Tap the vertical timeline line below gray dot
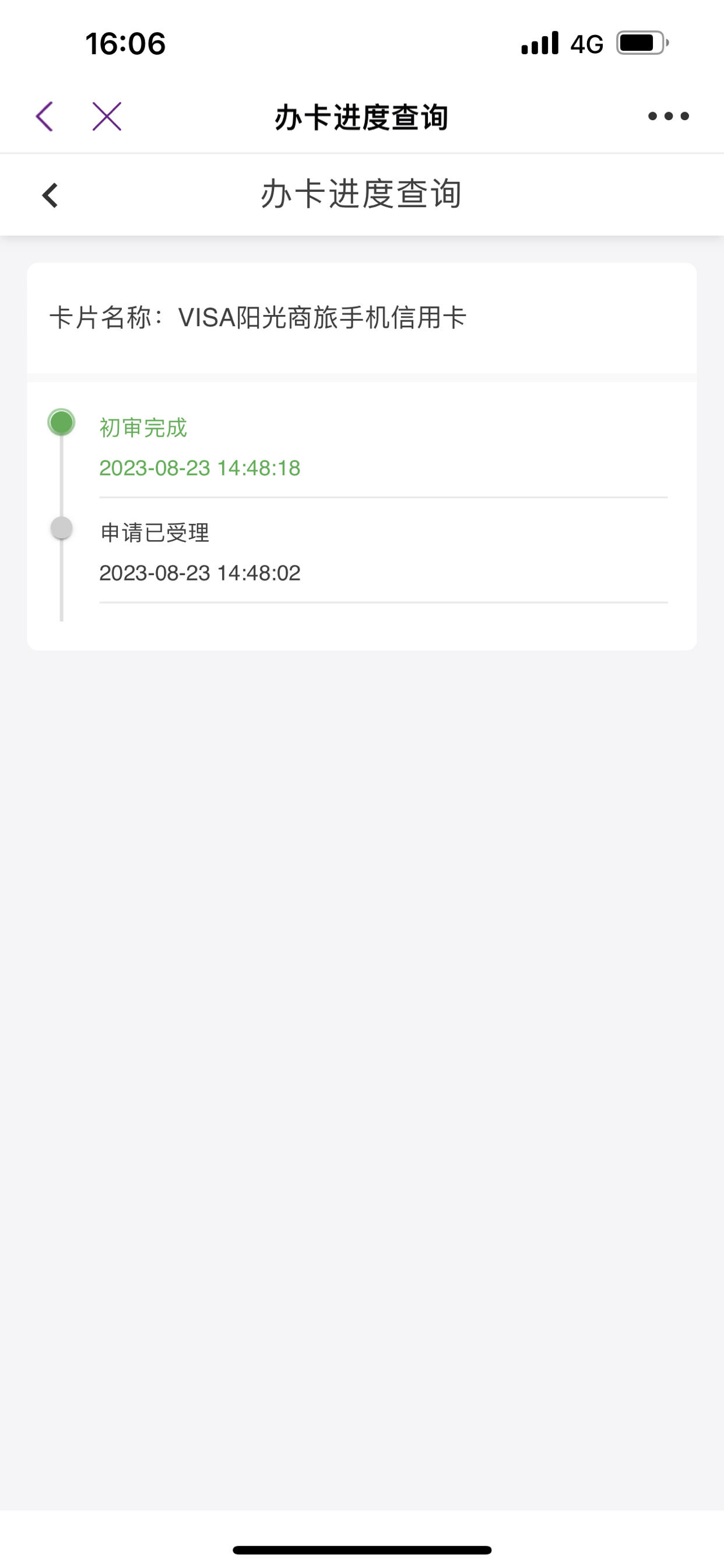Image resolution: width=724 pixels, height=1568 pixels. click(x=61, y=580)
